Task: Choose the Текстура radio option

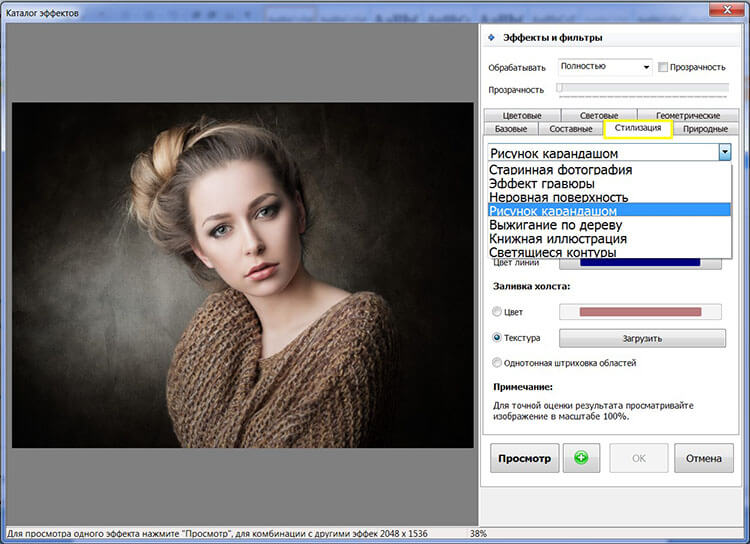Action: (498, 338)
